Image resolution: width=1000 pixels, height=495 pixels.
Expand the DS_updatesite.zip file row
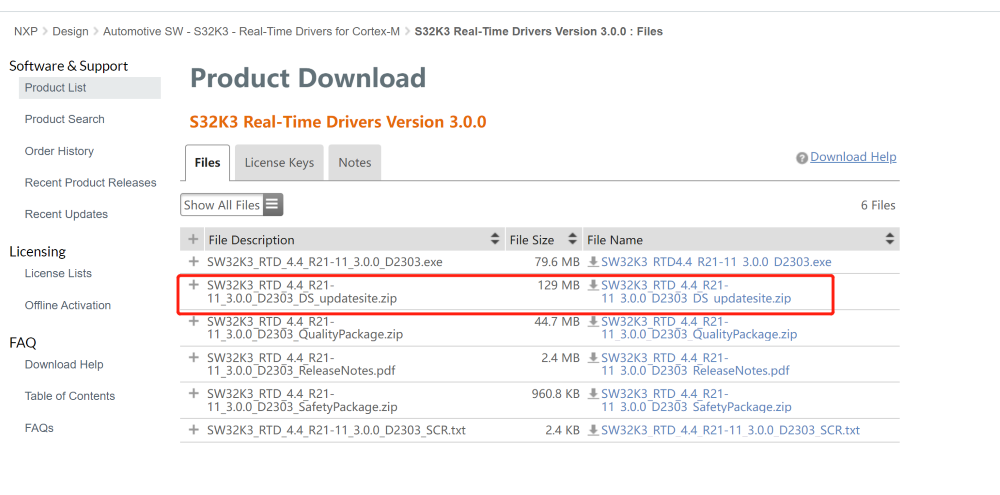pos(193,284)
